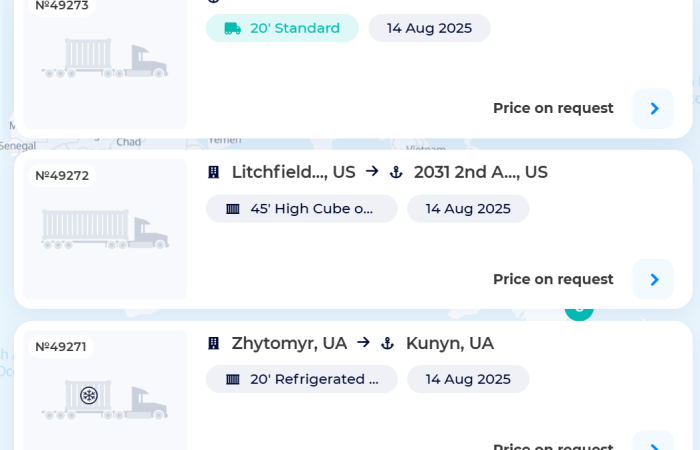Click the №49271 listing number badge
The height and width of the screenshot is (450, 700).
tap(61, 346)
